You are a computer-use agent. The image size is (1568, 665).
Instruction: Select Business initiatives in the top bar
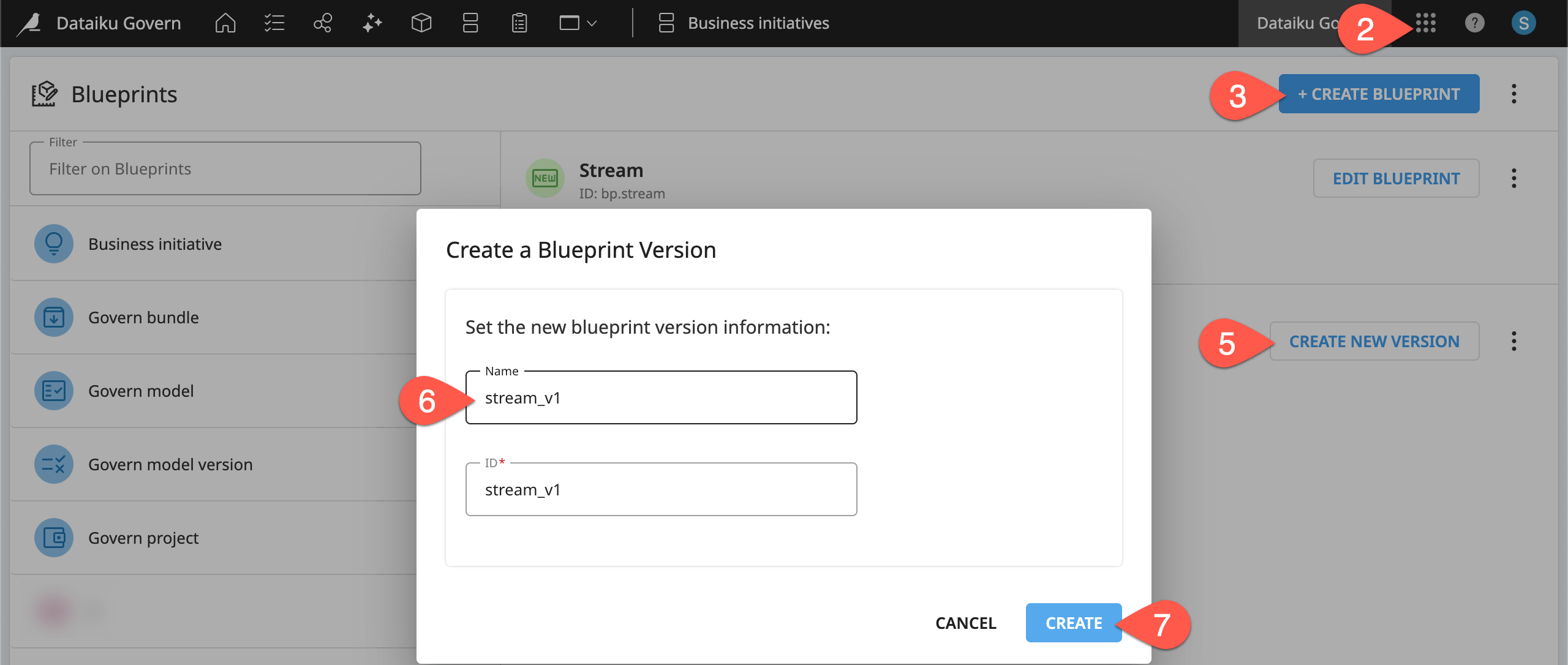pyautogui.click(x=758, y=23)
